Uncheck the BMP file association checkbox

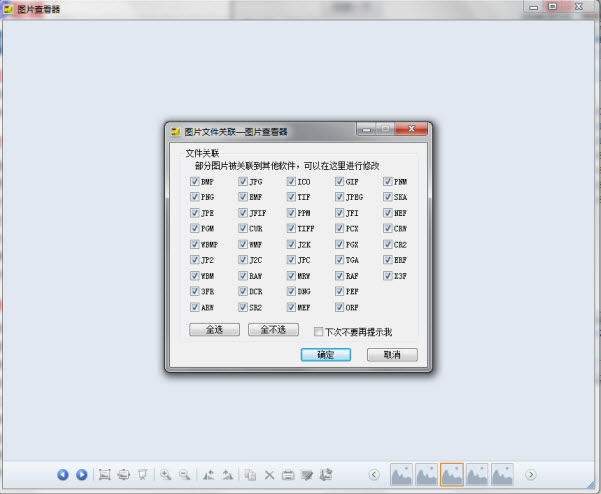tap(195, 182)
